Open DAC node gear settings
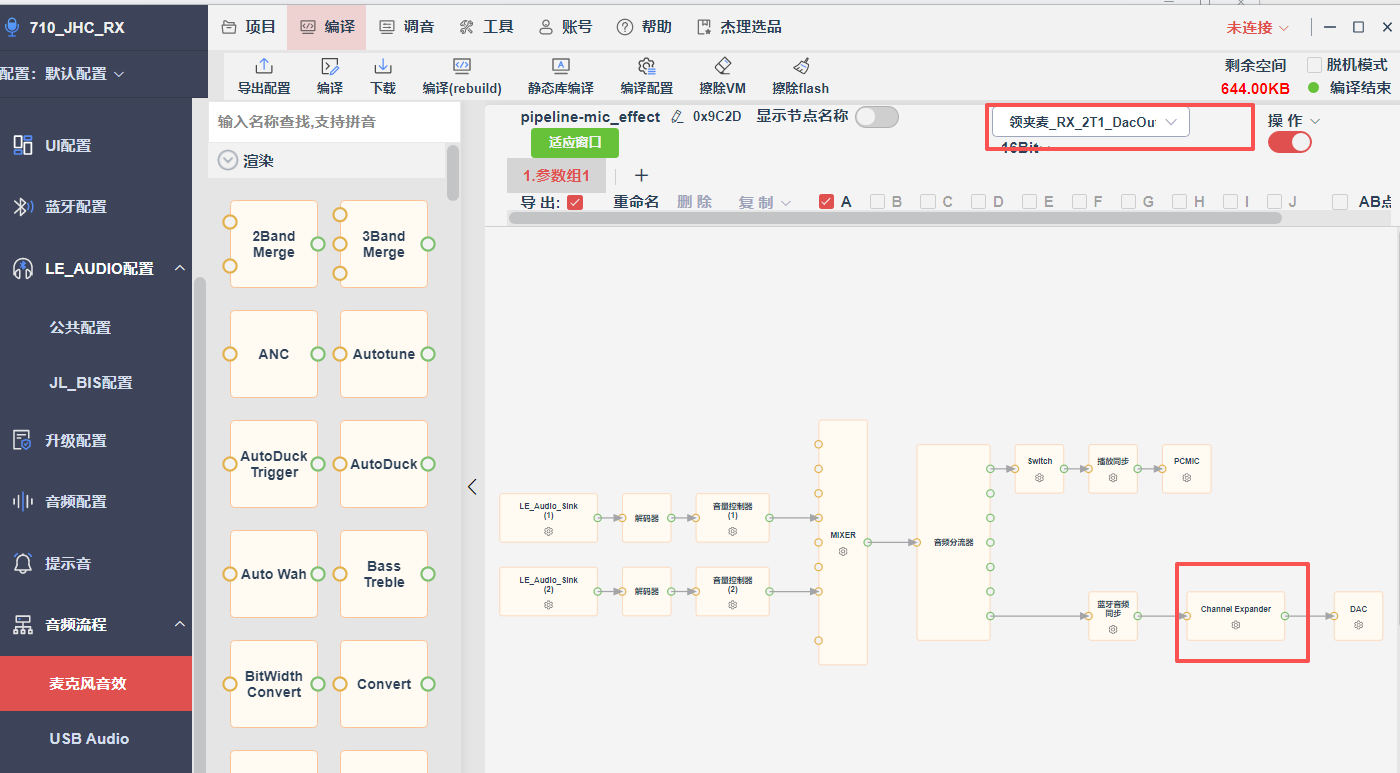This screenshot has width=1400, height=773. click(x=1358, y=625)
